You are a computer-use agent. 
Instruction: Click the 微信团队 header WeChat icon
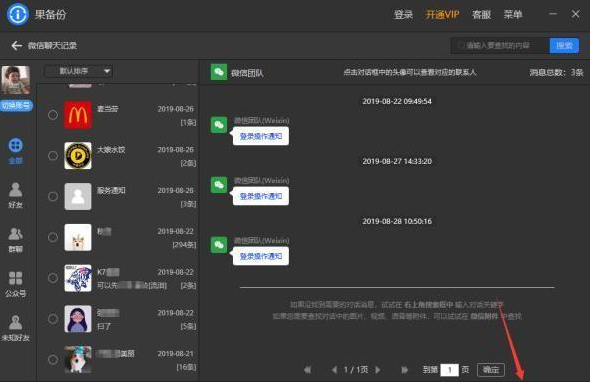pyautogui.click(x=219, y=72)
